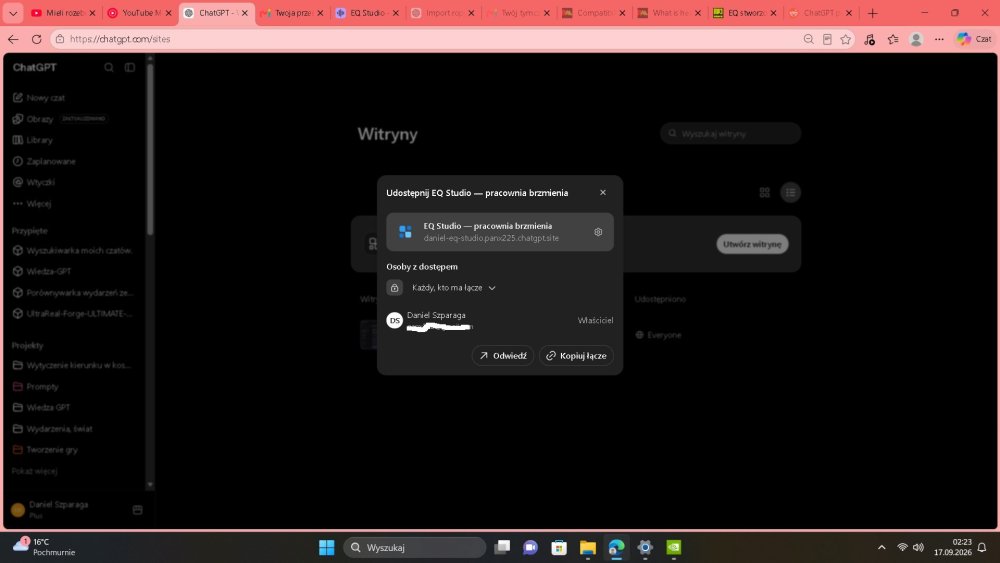Show hidden system tray icons
This screenshot has width=1000, height=563.
(x=881, y=547)
